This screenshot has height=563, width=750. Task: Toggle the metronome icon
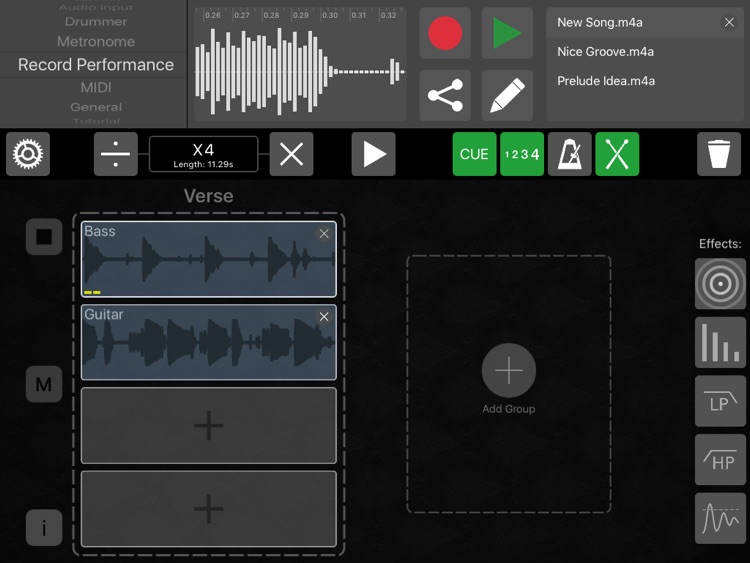pyautogui.click(x=570, y=154)
